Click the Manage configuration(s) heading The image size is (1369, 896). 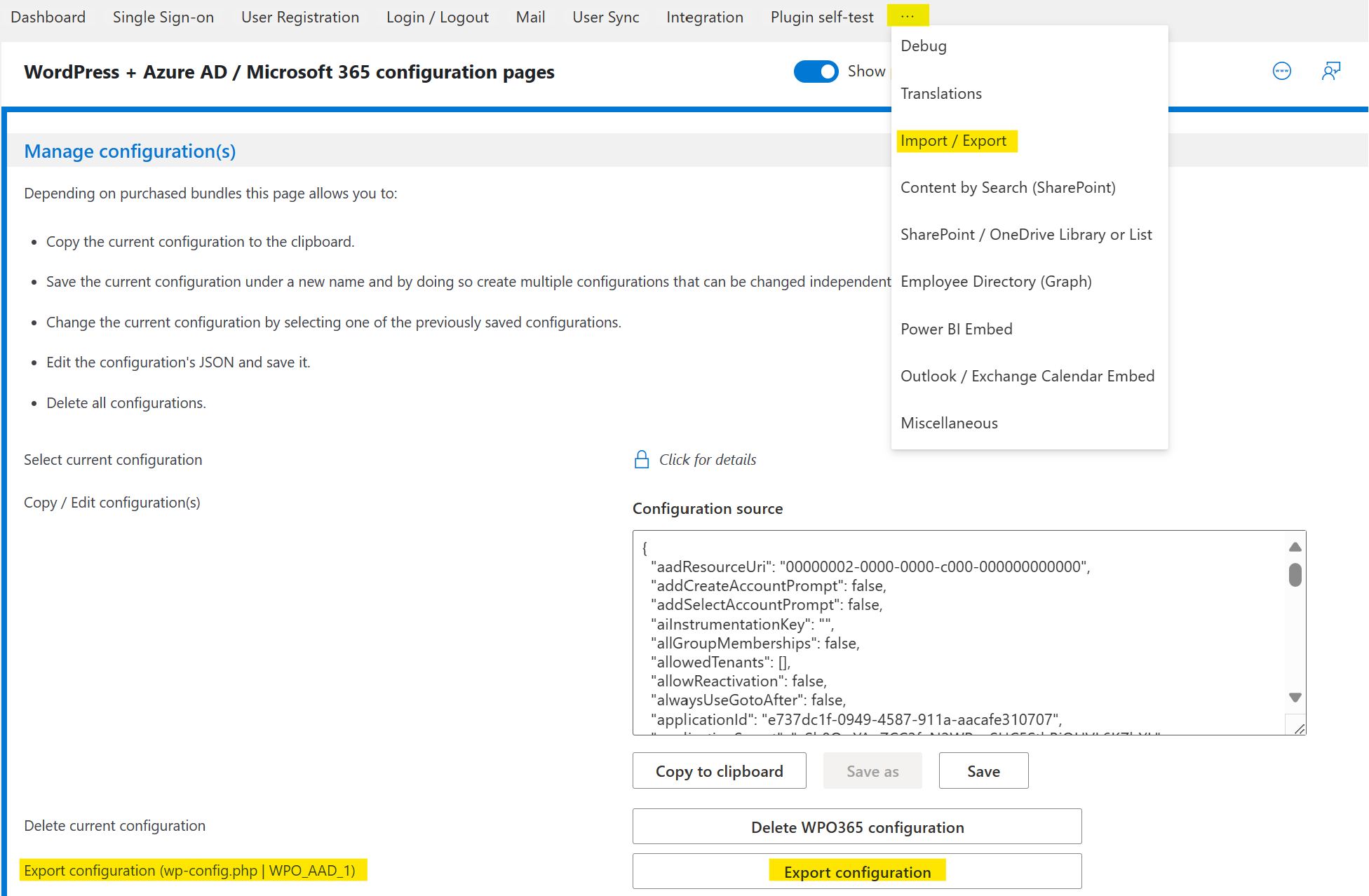(130, 151)
